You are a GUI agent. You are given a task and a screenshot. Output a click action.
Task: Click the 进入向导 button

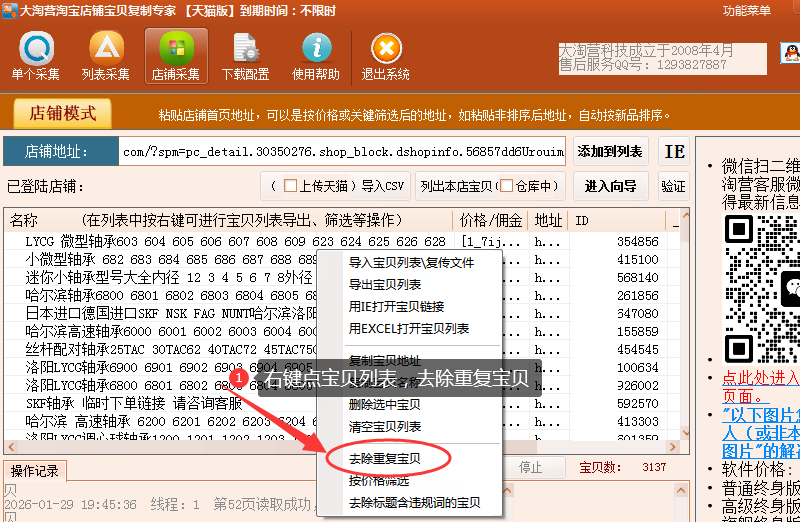[611, 186]
